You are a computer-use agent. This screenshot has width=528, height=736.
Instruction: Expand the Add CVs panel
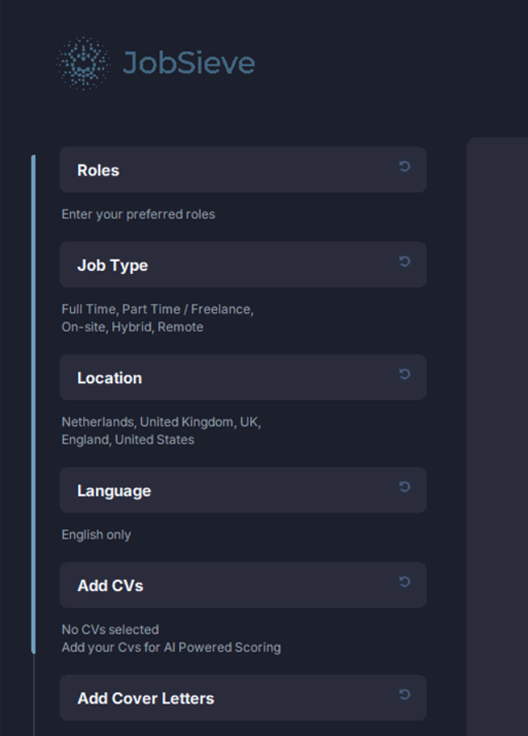[x=243, y=585]
